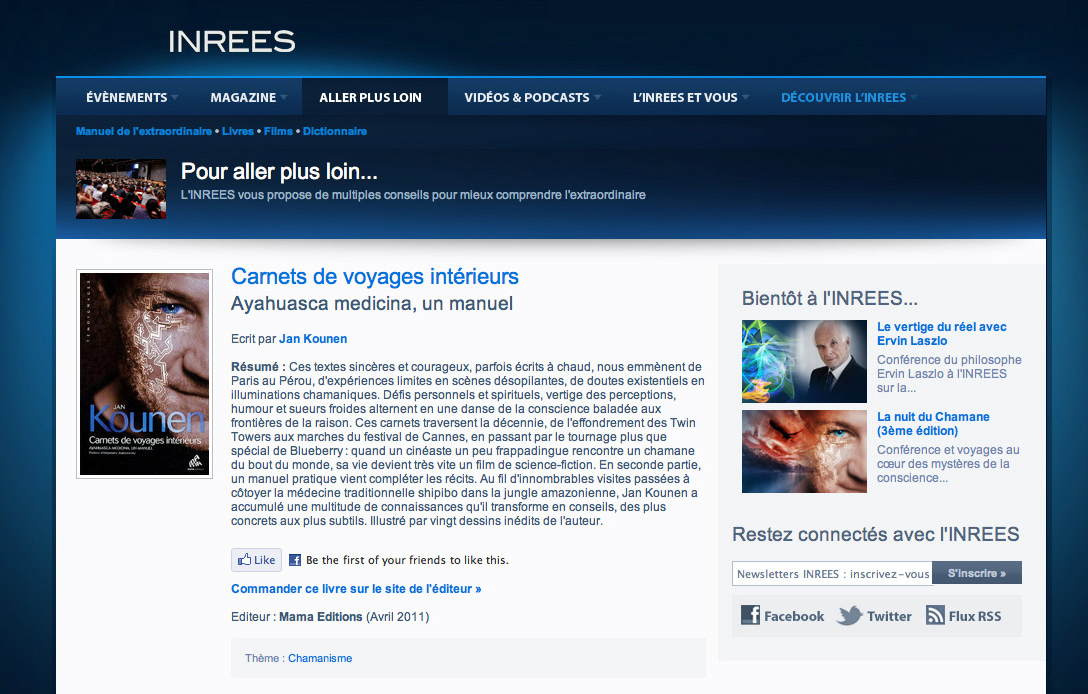Go to Dictionnaire submenu link

(335, 131)
